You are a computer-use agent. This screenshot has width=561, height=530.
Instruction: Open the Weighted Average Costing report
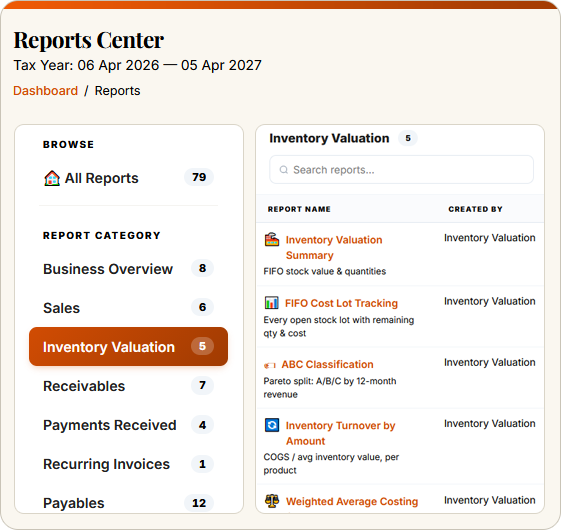pyautogui.click(x=352, y=501)
